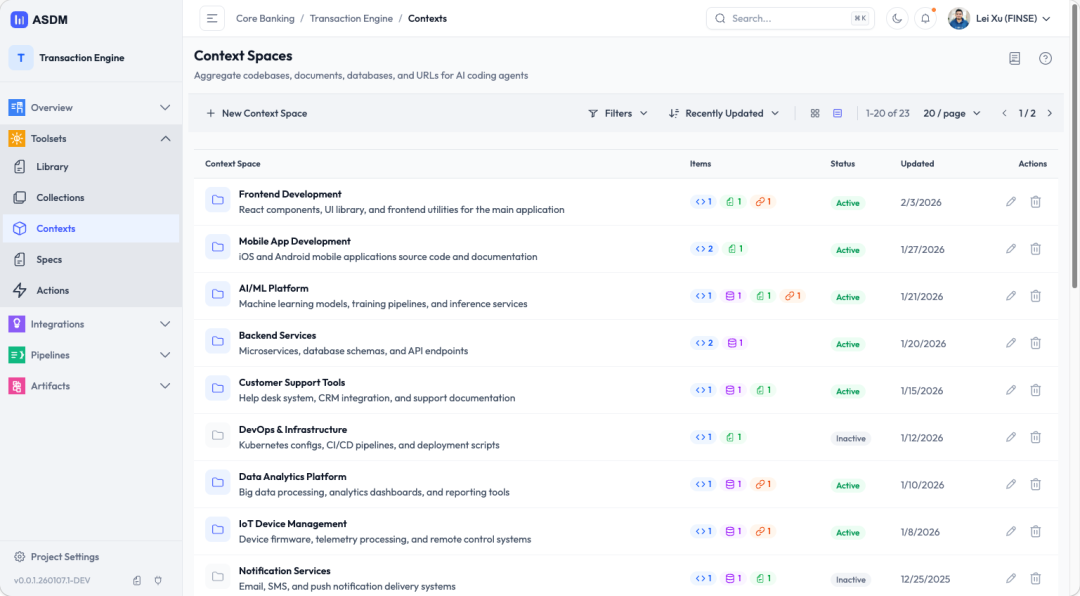Toggle the sidebar collapse menu icon
The width and height of the screenshot is (1080, 596).
tap(212, 19)
